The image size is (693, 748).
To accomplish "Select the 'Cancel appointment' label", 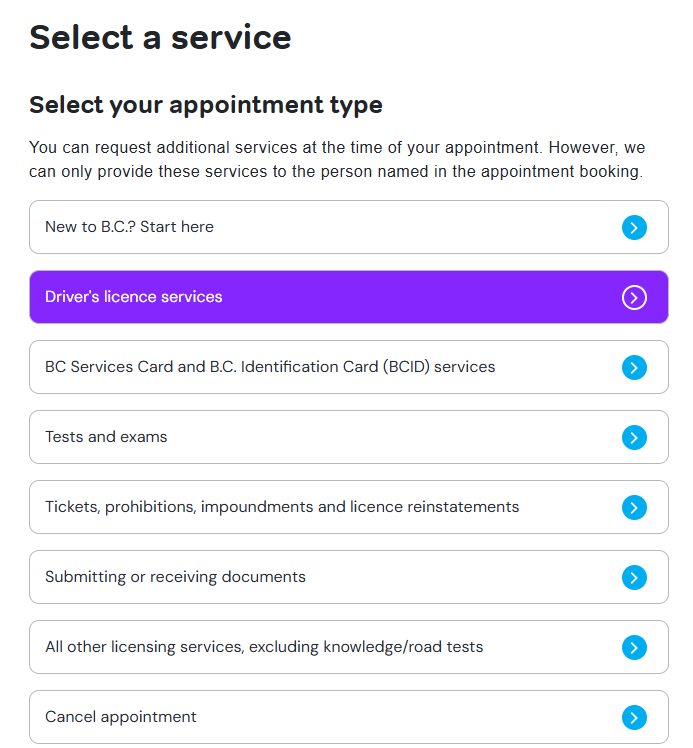I will (121, 717).
